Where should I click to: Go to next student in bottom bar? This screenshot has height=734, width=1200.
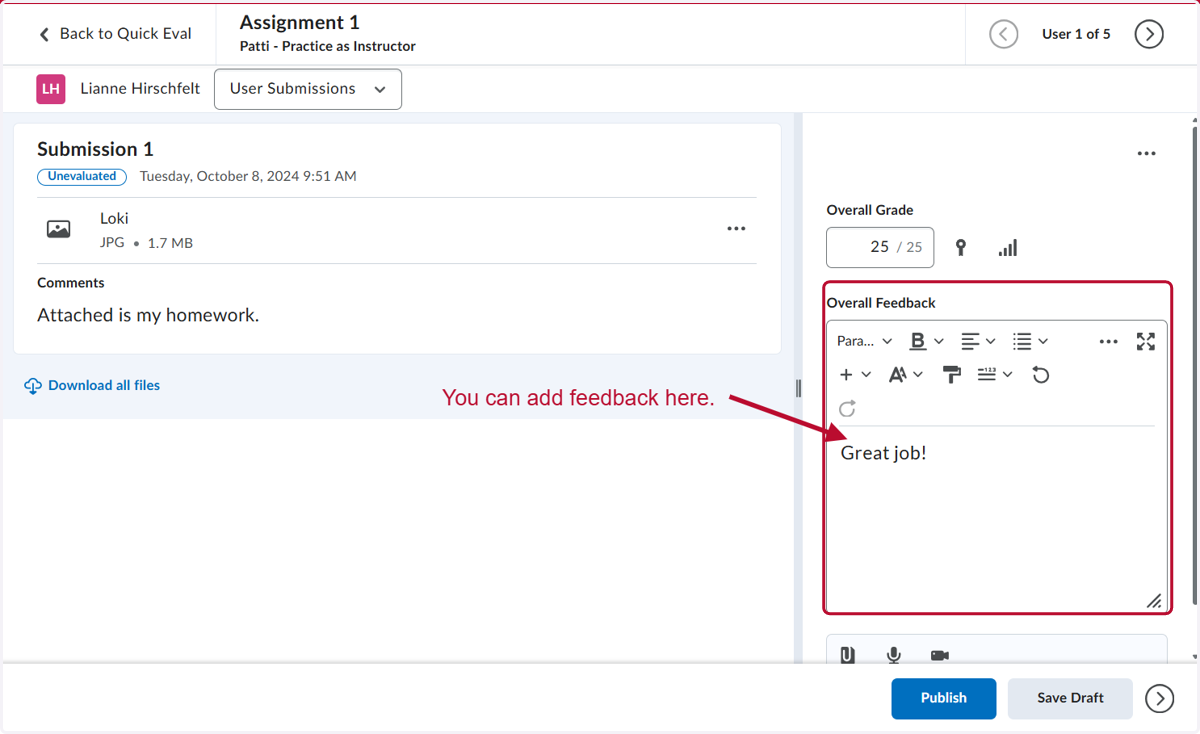[x=1160, y=698]
